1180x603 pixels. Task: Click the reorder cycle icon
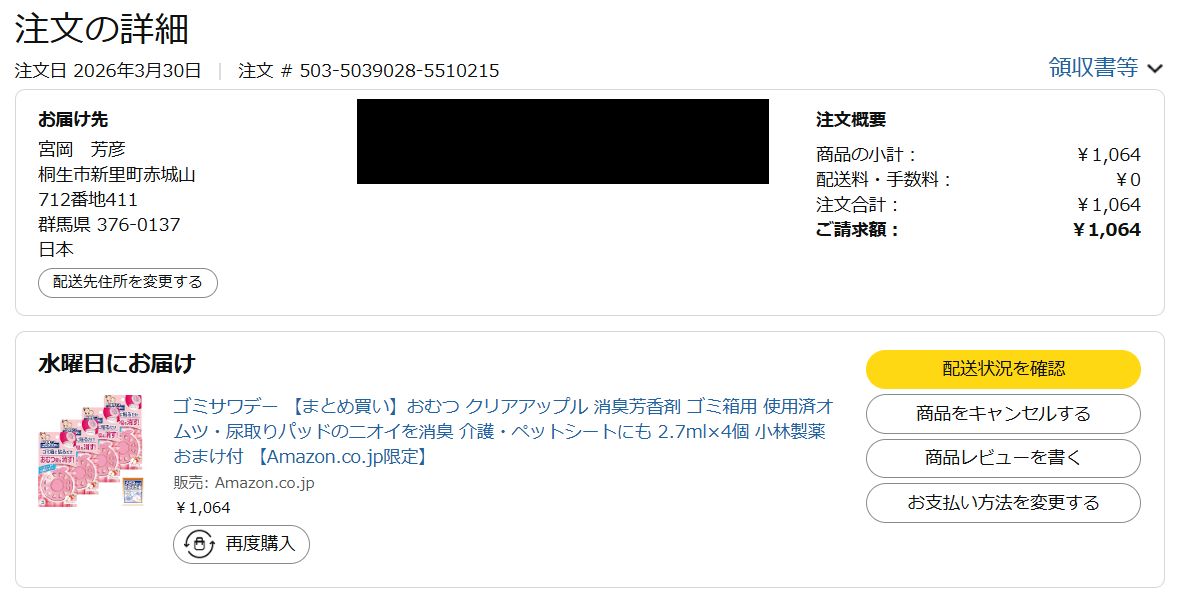(x=199, y=544)
